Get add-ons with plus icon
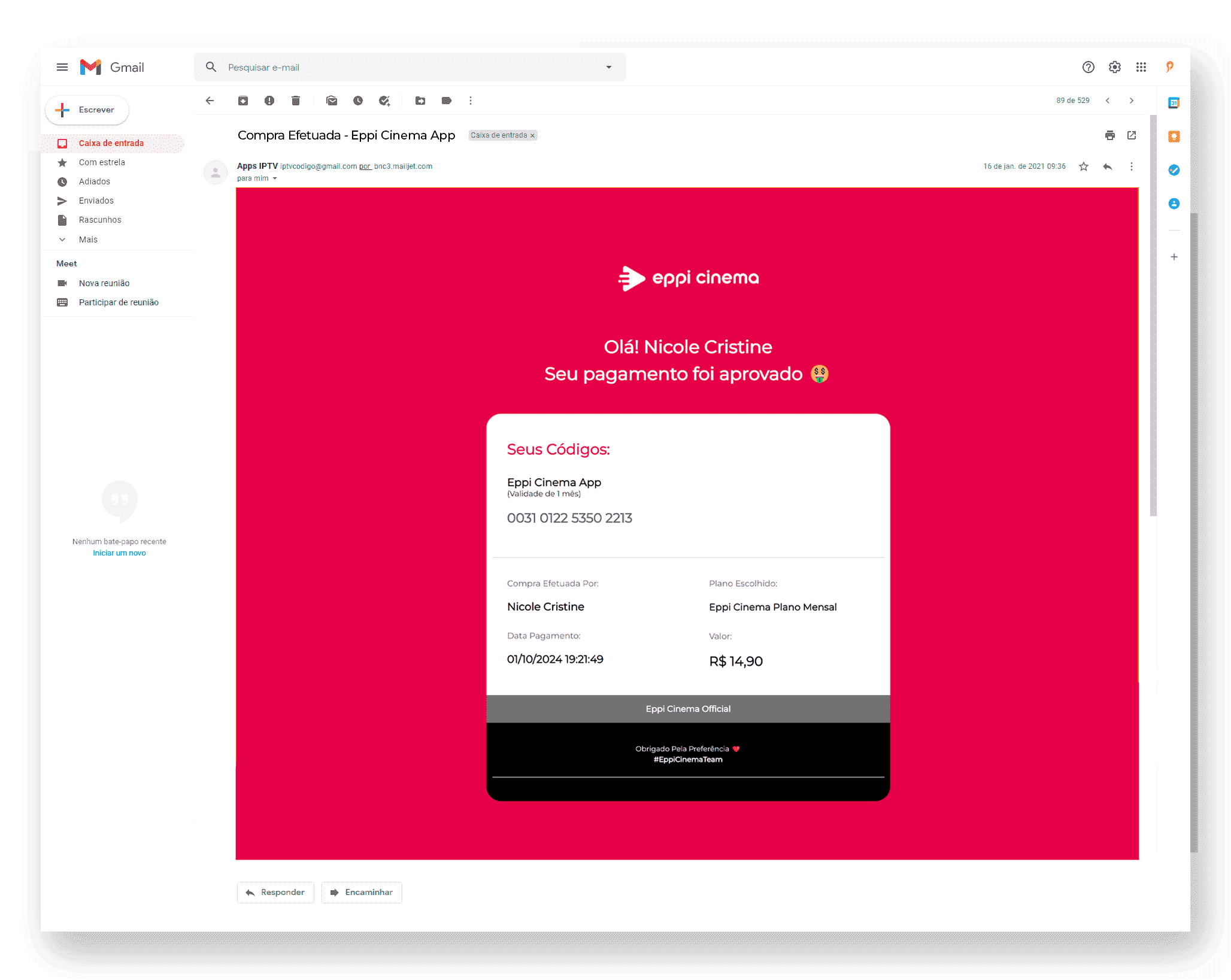This screenshot has width=1231, height=980. click(1174, 257)
